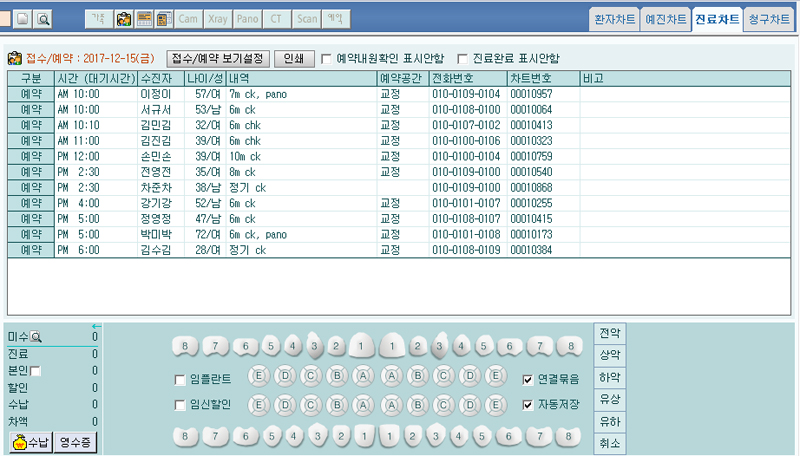Open the Xray imaging tool
Image resolution: width=800 pixels, height=456 pixels.
coord(219,19)
